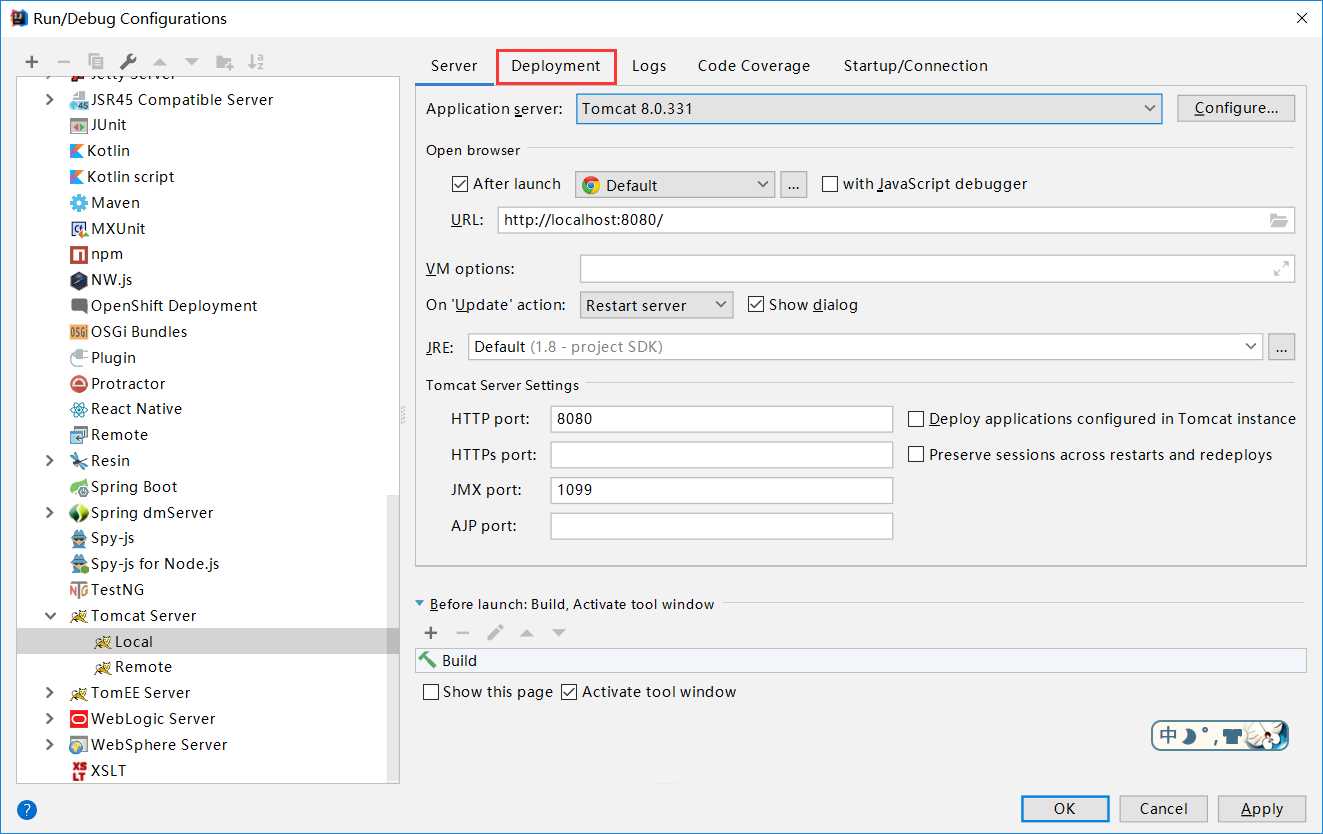The image size is (1323, 834).
Task: Open the On 'Update' action Restart server dropdown
Action: pos(656,305)
